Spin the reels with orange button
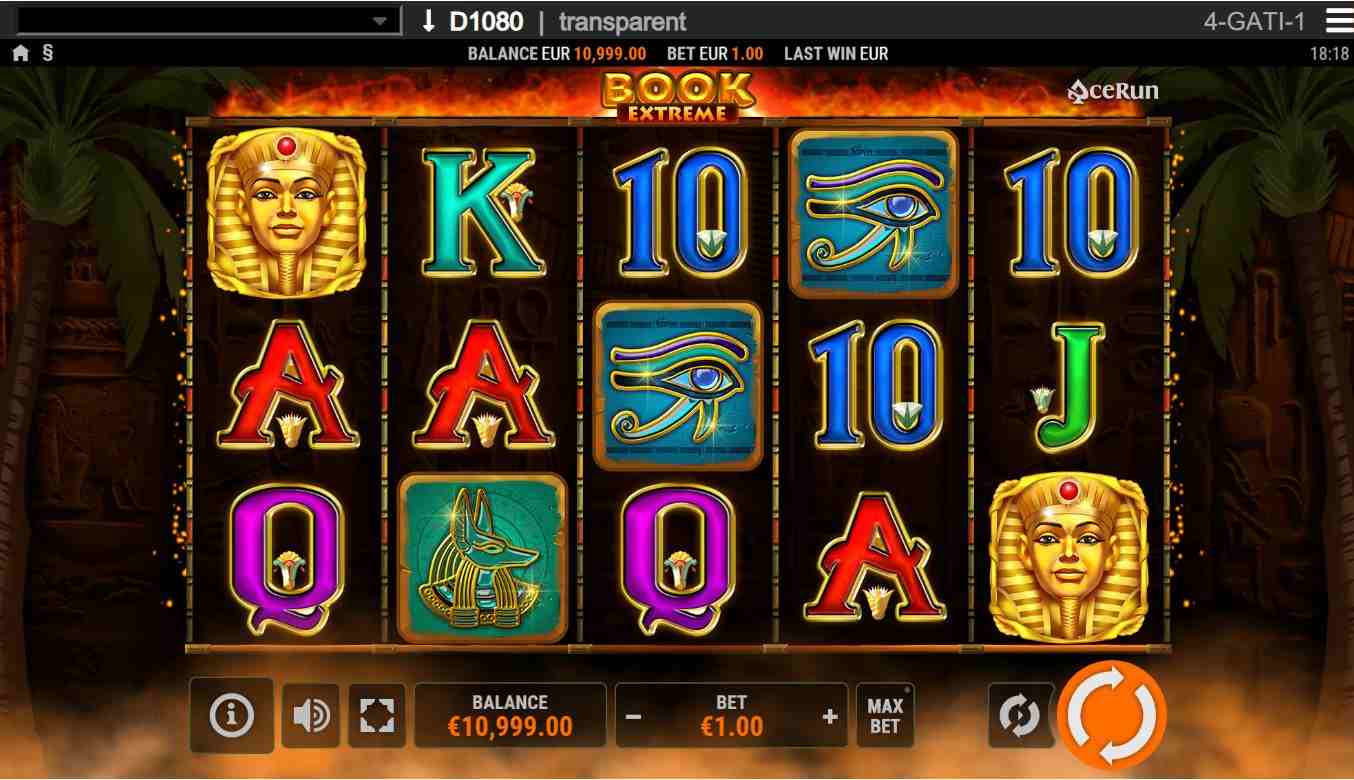This screenshot has height=780, width=1354. click(1112, 715)
